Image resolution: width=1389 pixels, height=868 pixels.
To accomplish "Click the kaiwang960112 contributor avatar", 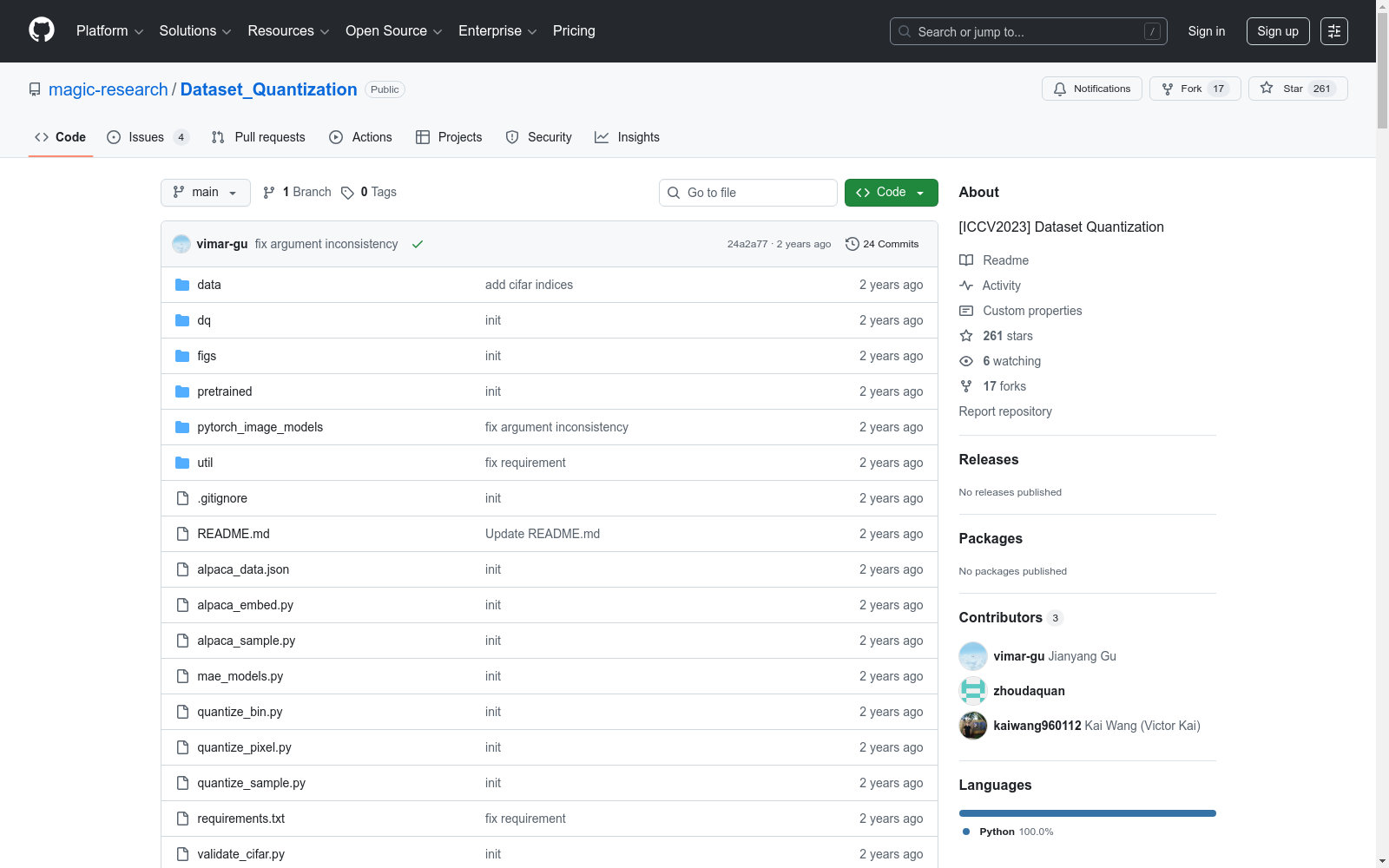I will pyautogui.click(x=973, y=726).
